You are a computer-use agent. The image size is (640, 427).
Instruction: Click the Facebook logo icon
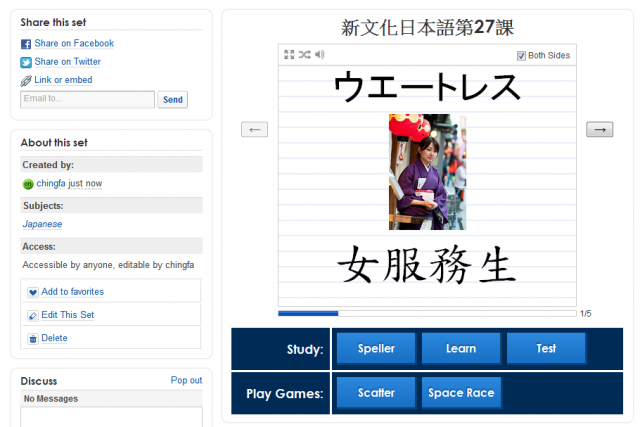[x=26, y=44]
